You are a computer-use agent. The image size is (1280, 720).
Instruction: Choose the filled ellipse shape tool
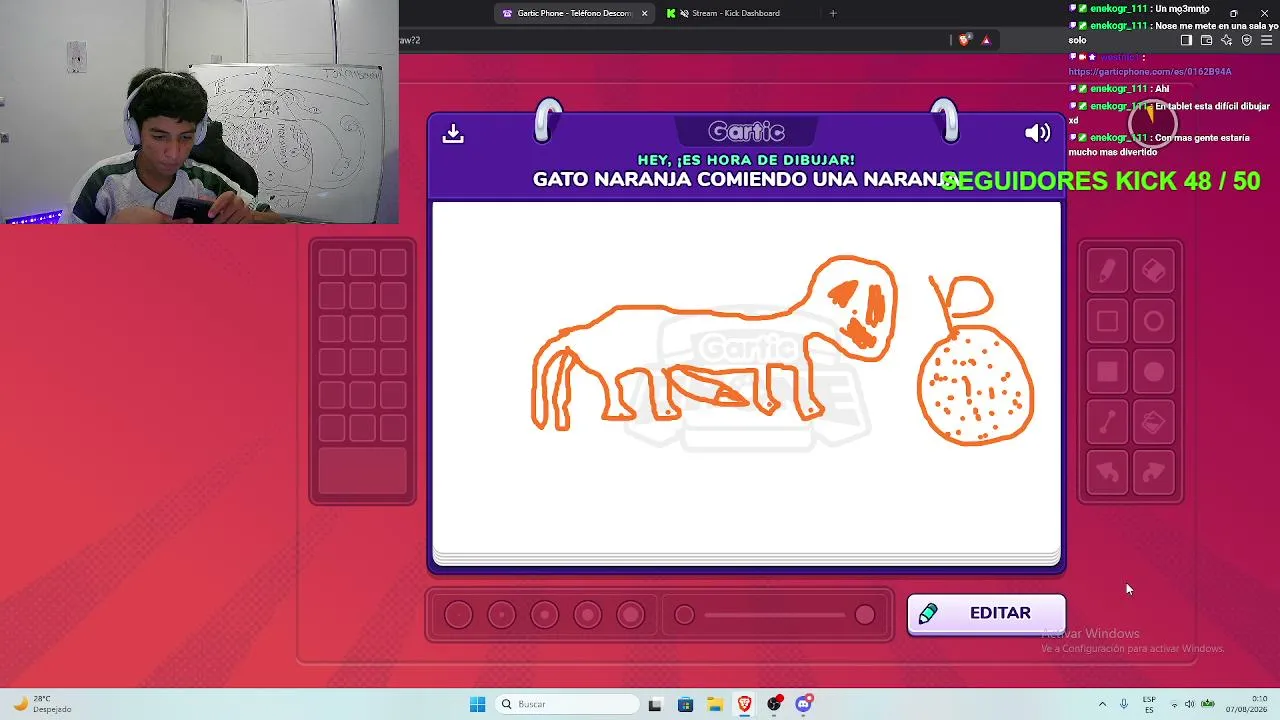coord(1154,372)
